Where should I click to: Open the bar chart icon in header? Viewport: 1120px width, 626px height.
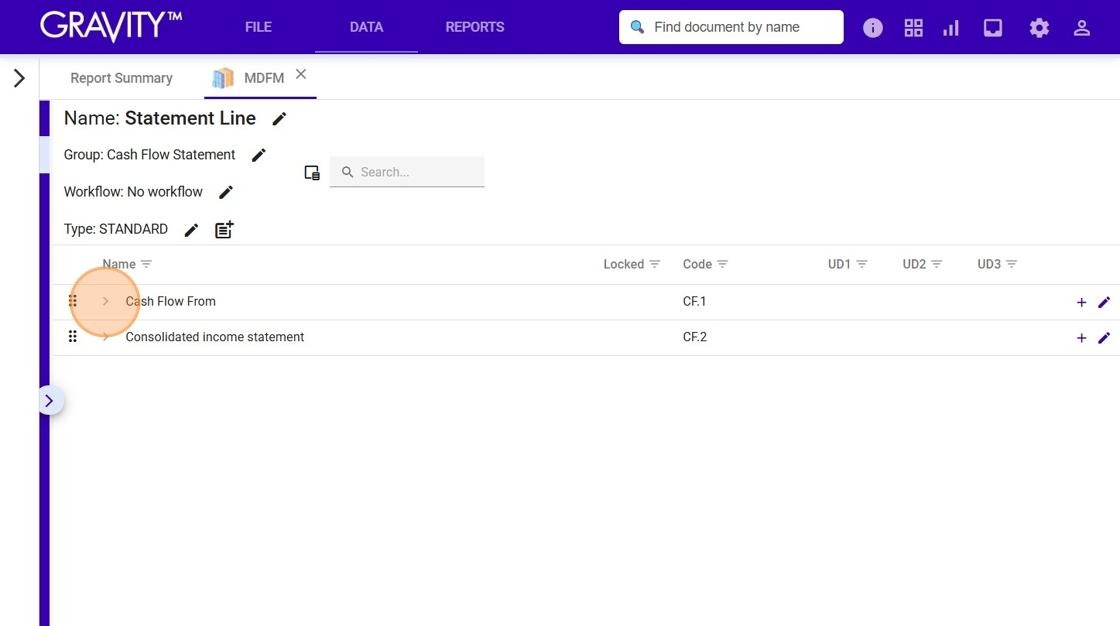tap(951, 28)
